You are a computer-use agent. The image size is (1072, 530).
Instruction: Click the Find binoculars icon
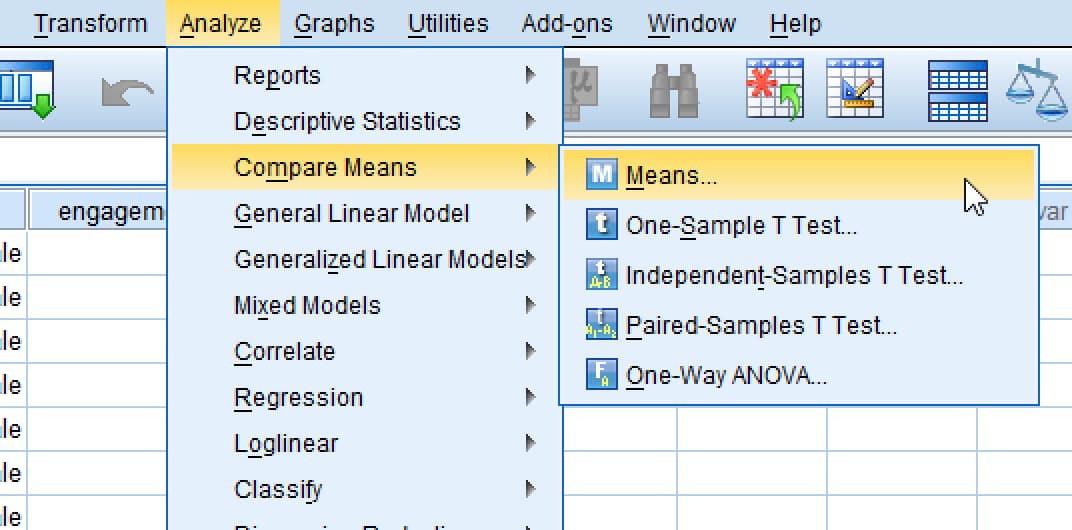point(673,91)
